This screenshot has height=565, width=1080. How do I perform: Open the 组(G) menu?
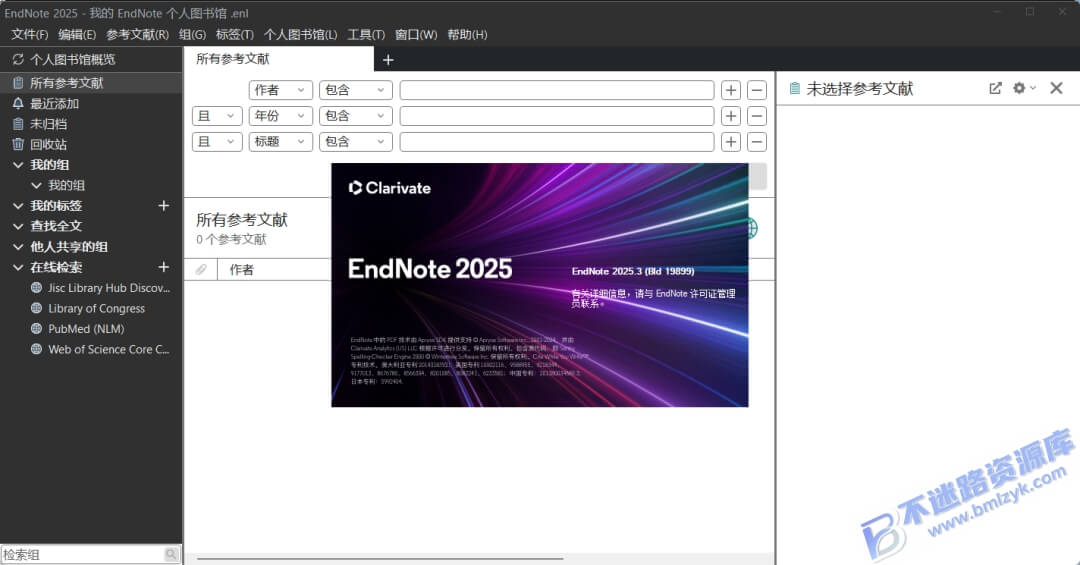[x=192, y=34]
